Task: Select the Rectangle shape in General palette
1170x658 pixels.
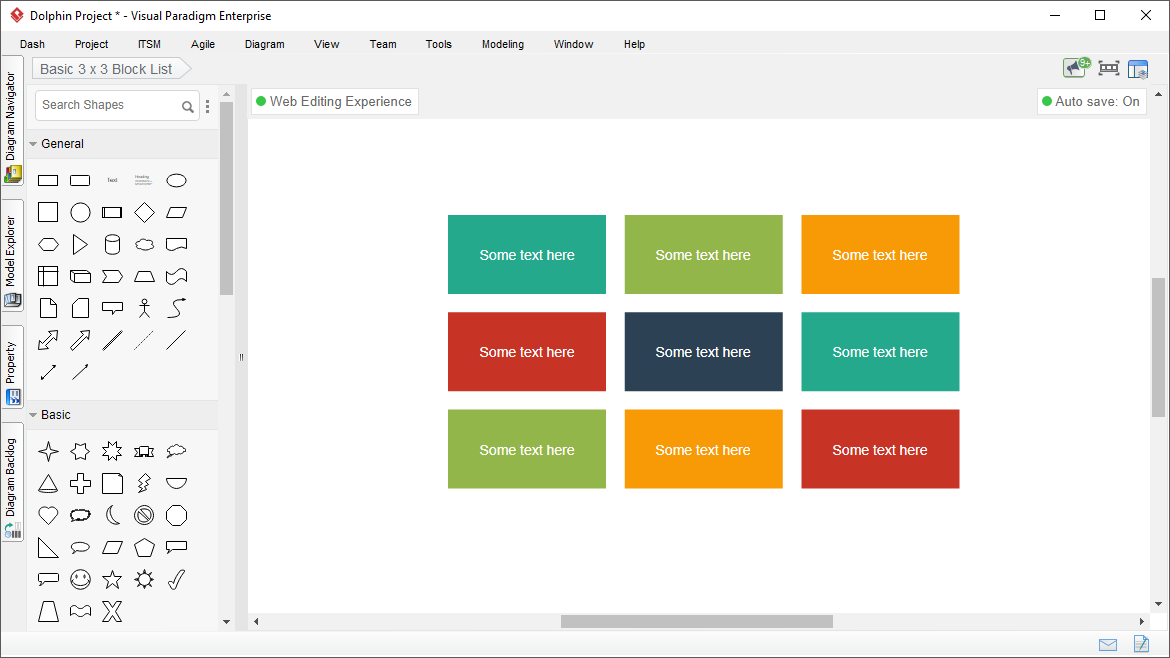Action: click(48, 180)
